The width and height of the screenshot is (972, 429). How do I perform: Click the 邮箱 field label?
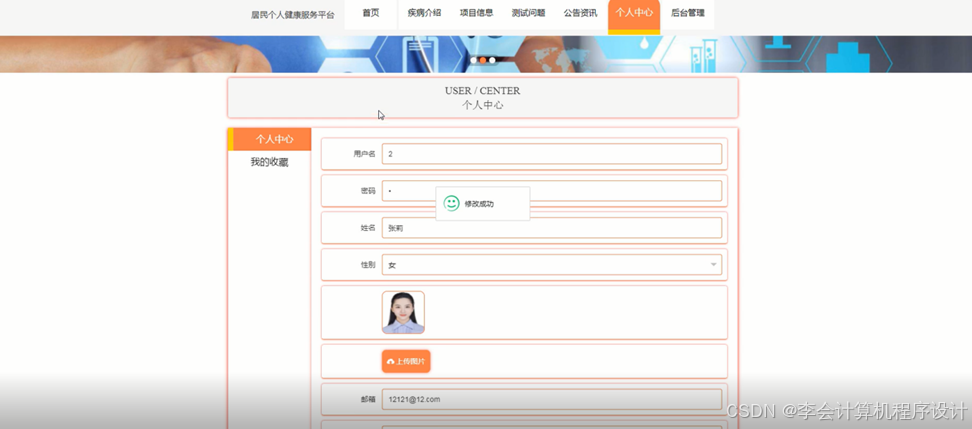(x=368, y=399)
